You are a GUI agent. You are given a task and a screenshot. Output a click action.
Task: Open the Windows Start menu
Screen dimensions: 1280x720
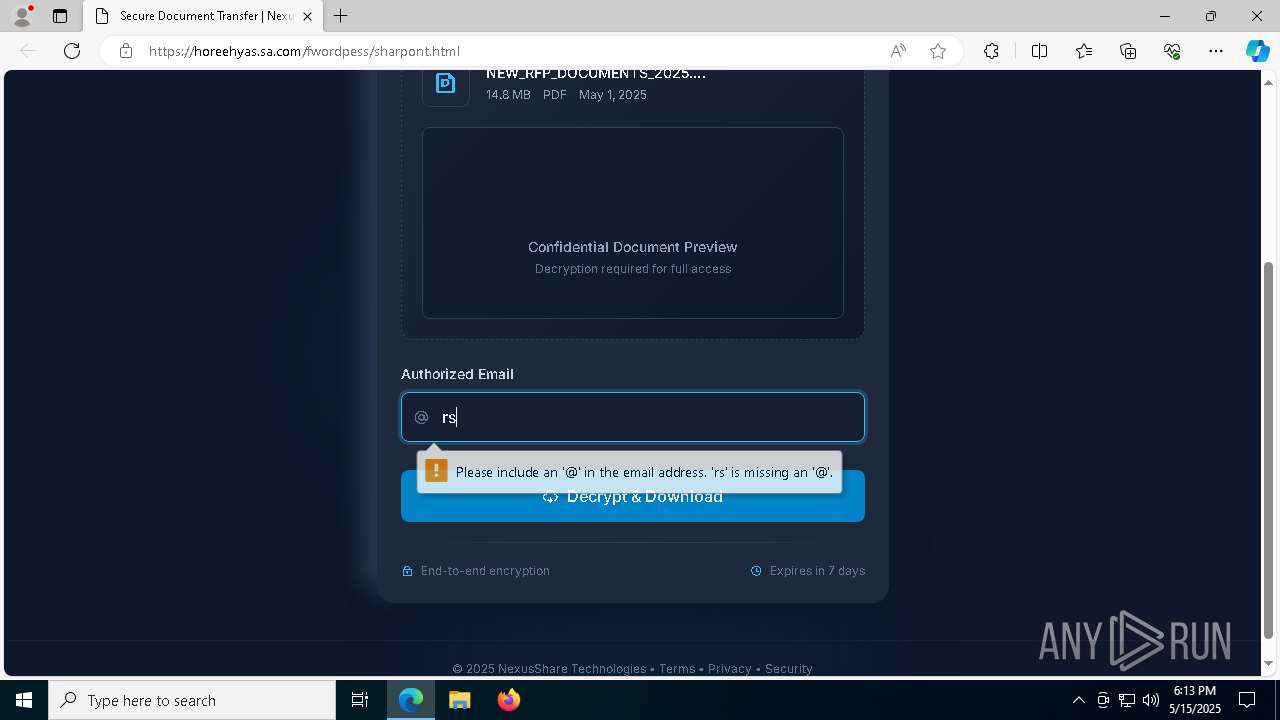pos(24,700)
